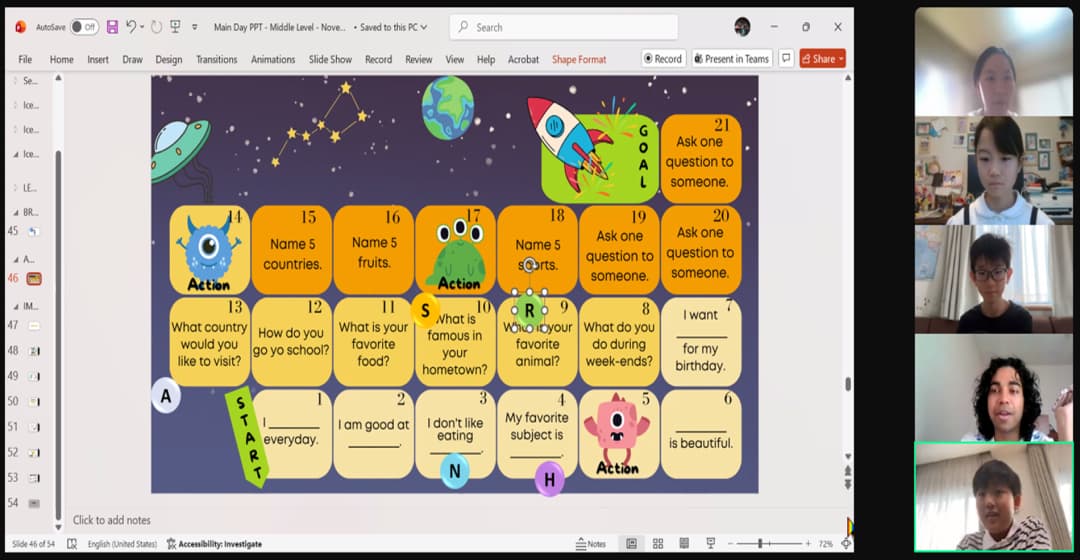Toggle the AutoSave switch
This screenshot has height=560, width=1080.
(x=84, y=27)
